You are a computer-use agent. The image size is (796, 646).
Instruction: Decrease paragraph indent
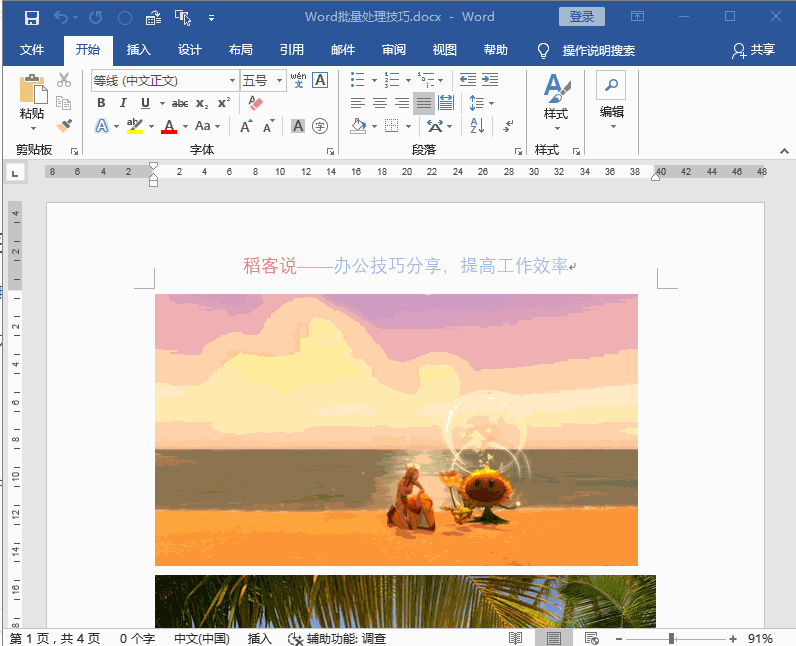click(x=468, y=80)
